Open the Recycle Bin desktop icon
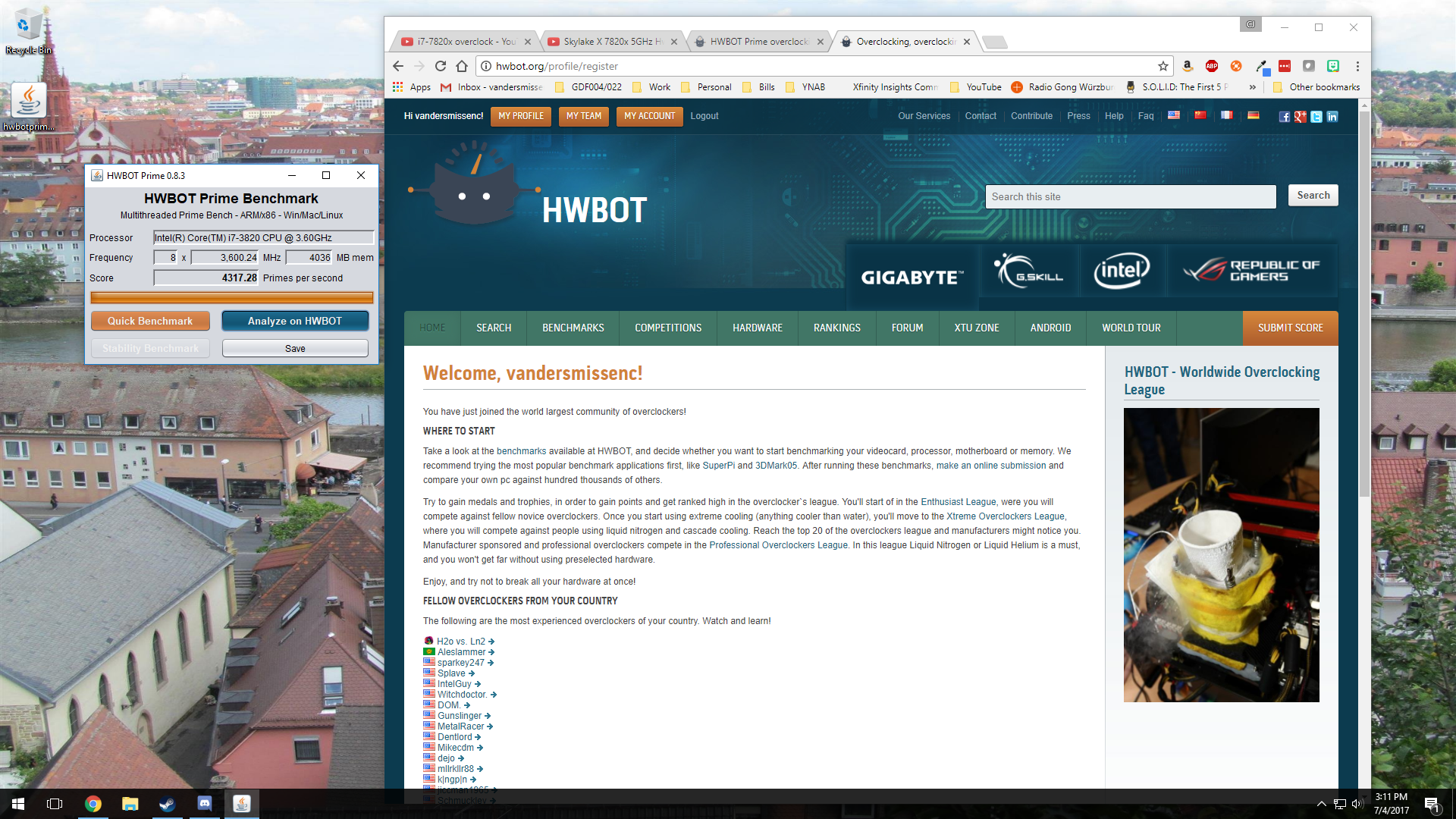 click(29, 32)
